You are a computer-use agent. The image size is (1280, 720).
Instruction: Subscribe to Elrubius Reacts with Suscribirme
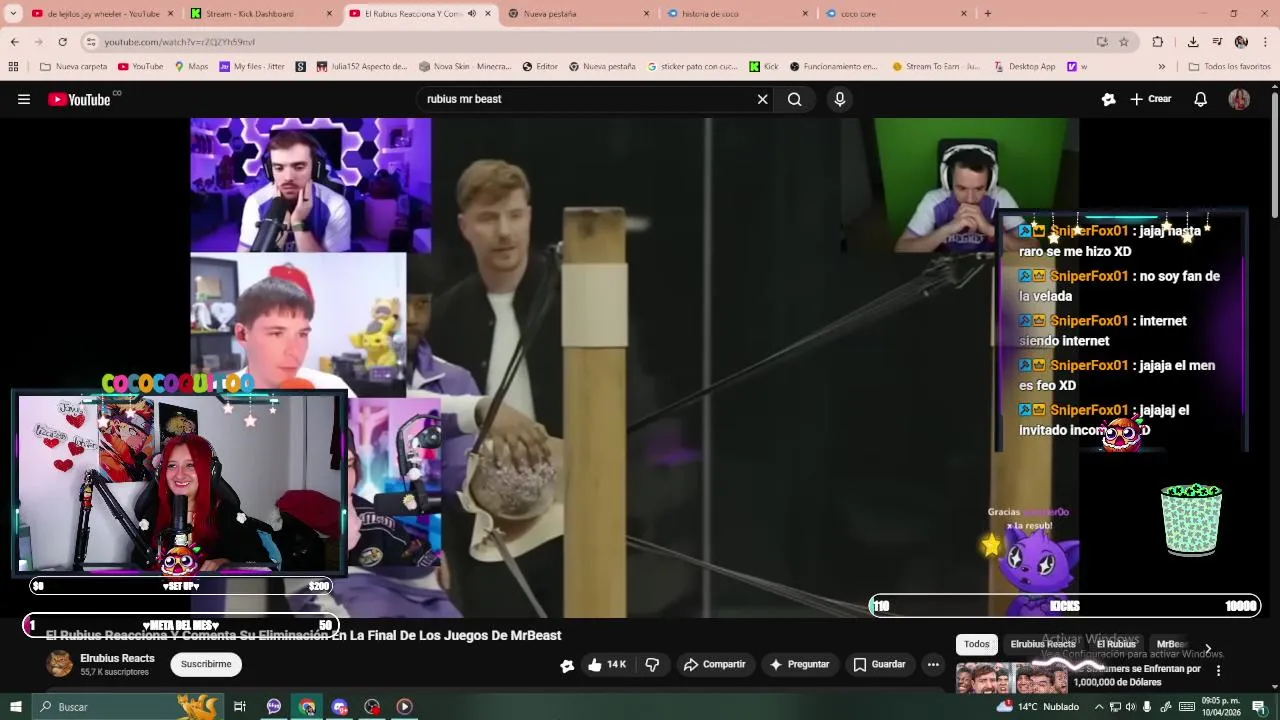[206, 664]
